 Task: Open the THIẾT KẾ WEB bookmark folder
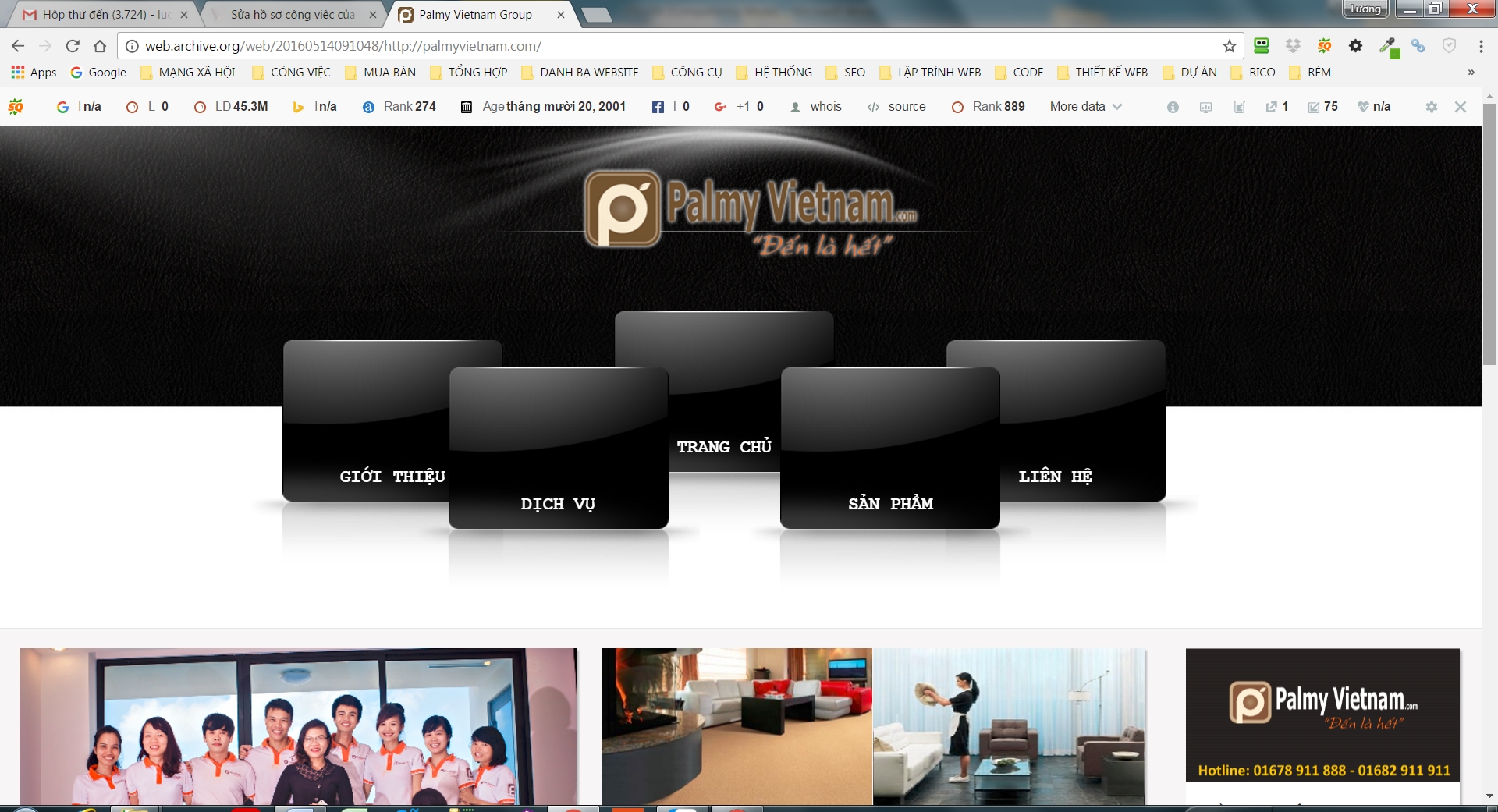point(1103,73)
